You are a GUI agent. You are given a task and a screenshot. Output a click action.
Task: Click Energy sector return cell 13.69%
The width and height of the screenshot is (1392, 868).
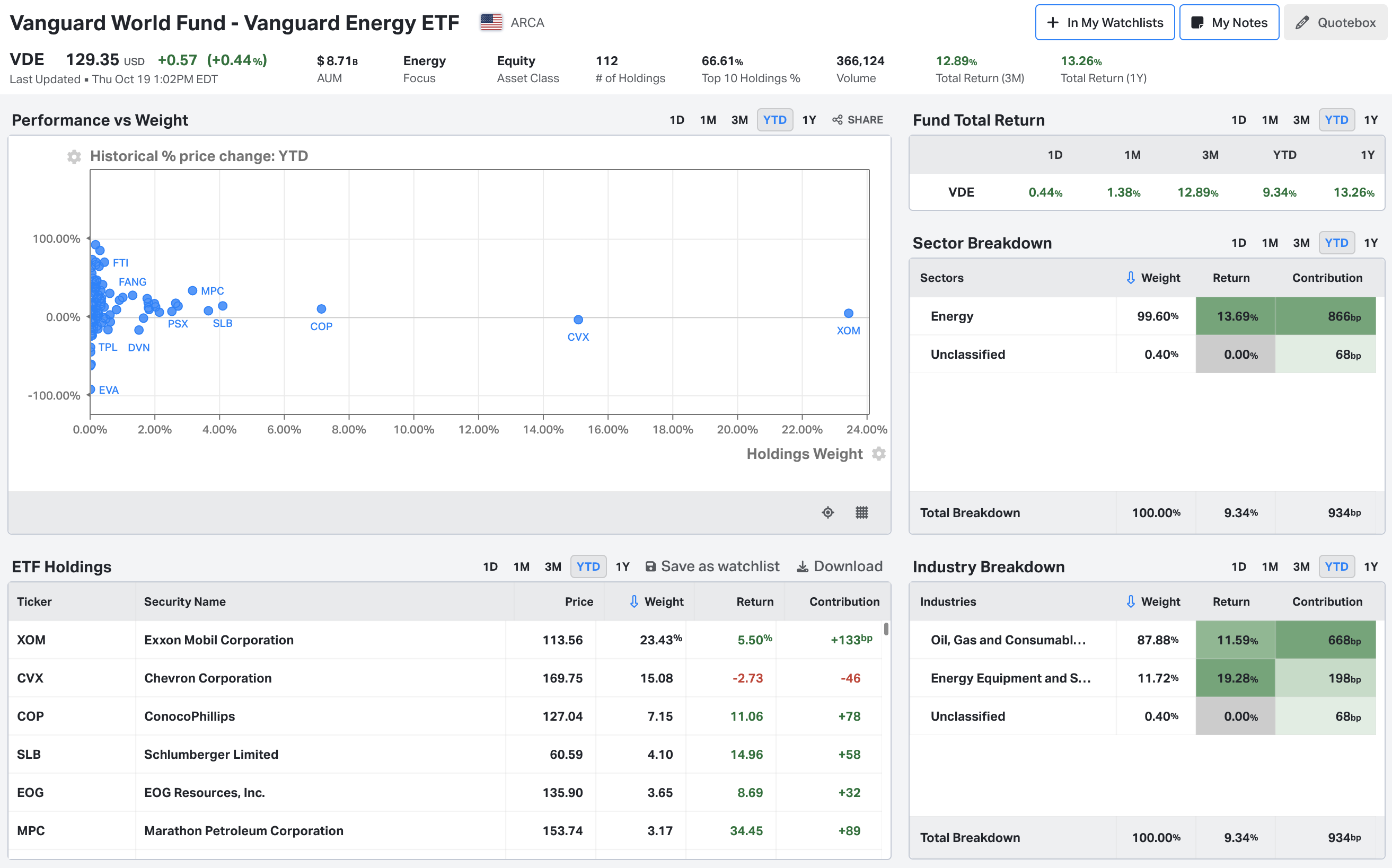click(x=1235, y=316)
